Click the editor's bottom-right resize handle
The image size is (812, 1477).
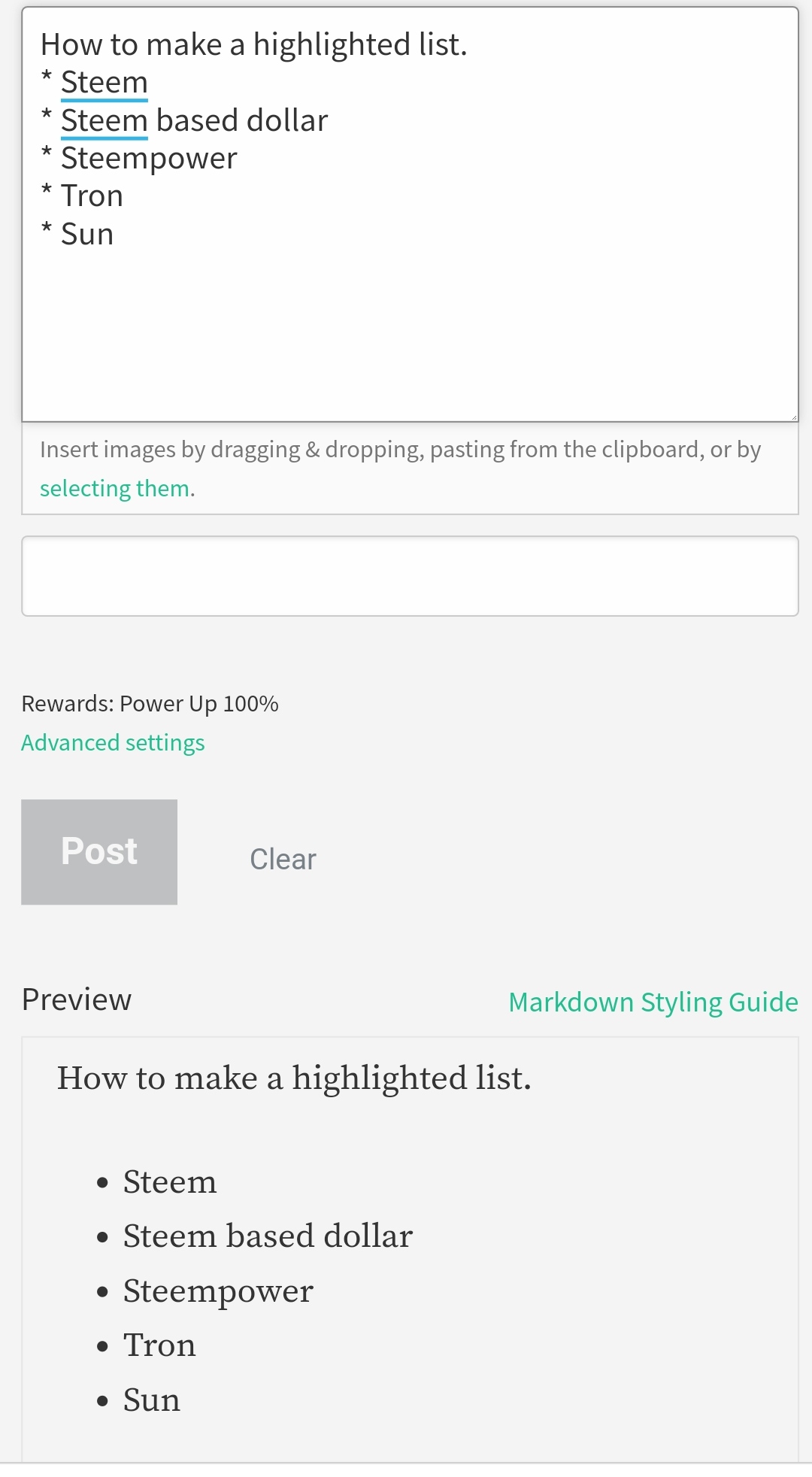click(792, 416)
